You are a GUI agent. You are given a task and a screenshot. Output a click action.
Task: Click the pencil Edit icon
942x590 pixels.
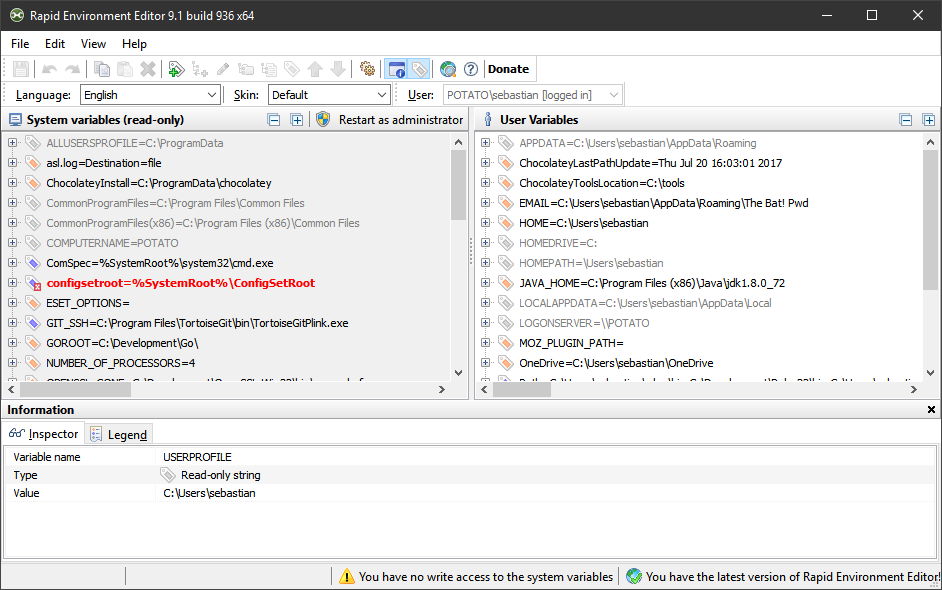tap(223, 69)
